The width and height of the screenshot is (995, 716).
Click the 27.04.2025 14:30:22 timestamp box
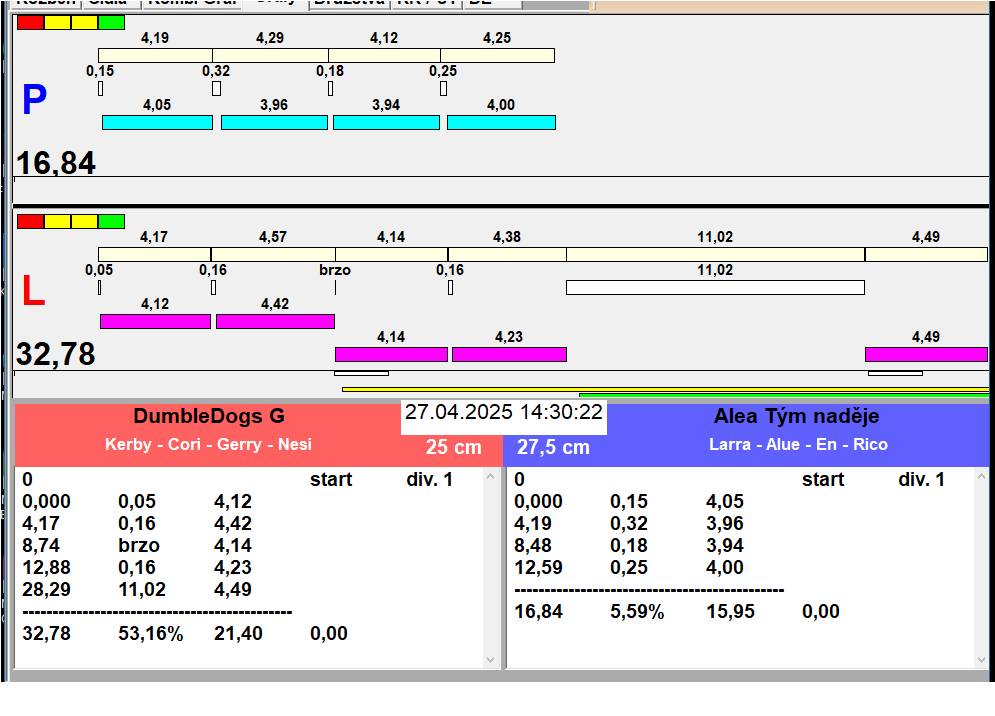click(x=503, y=413)
